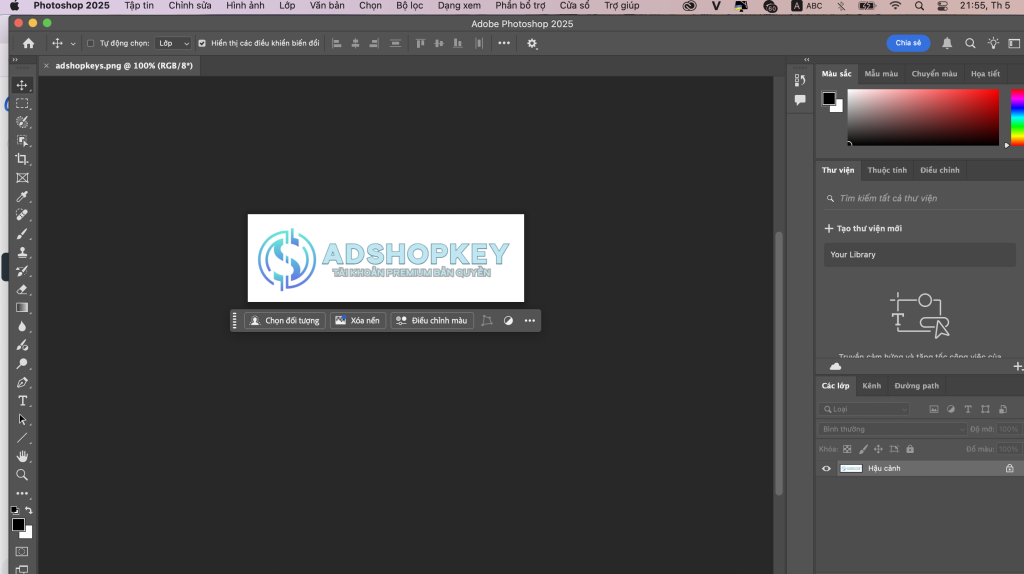Image resolution: width=1024 pixels, height=574 pixels.
Task: Select the Eraser tool
Action: click(22, 289)
